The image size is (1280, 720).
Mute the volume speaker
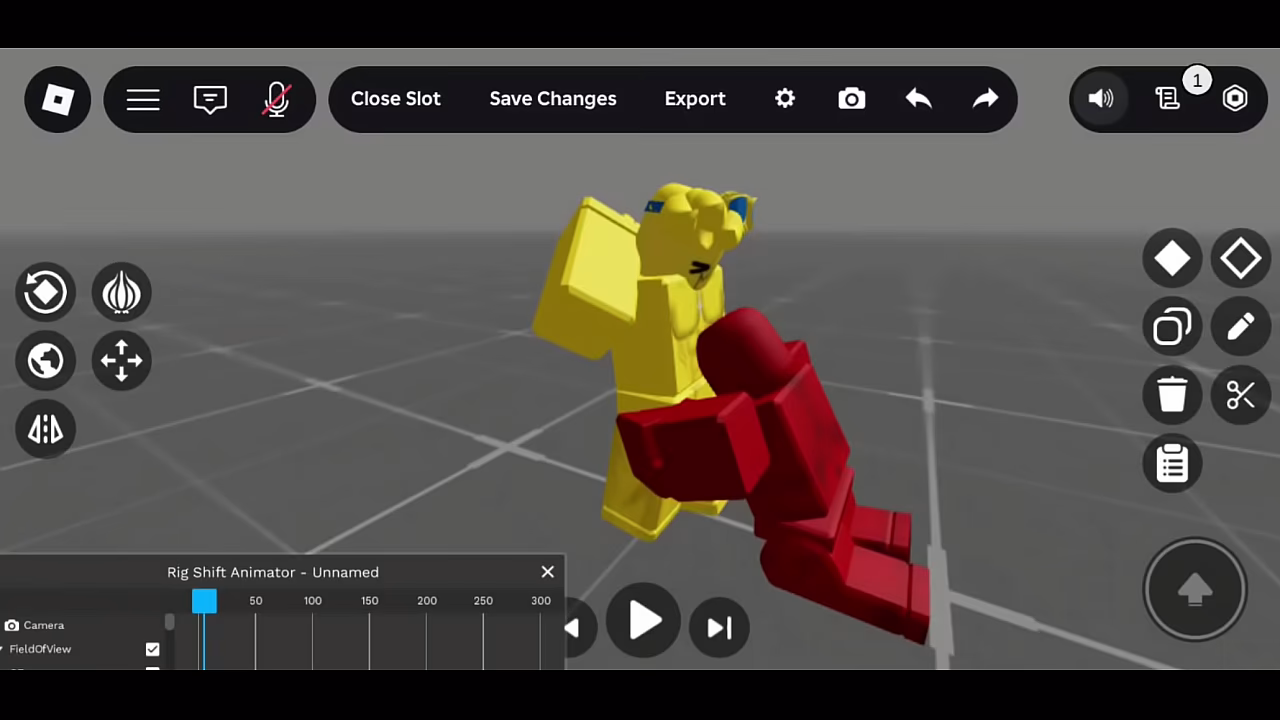point(1100,98)
